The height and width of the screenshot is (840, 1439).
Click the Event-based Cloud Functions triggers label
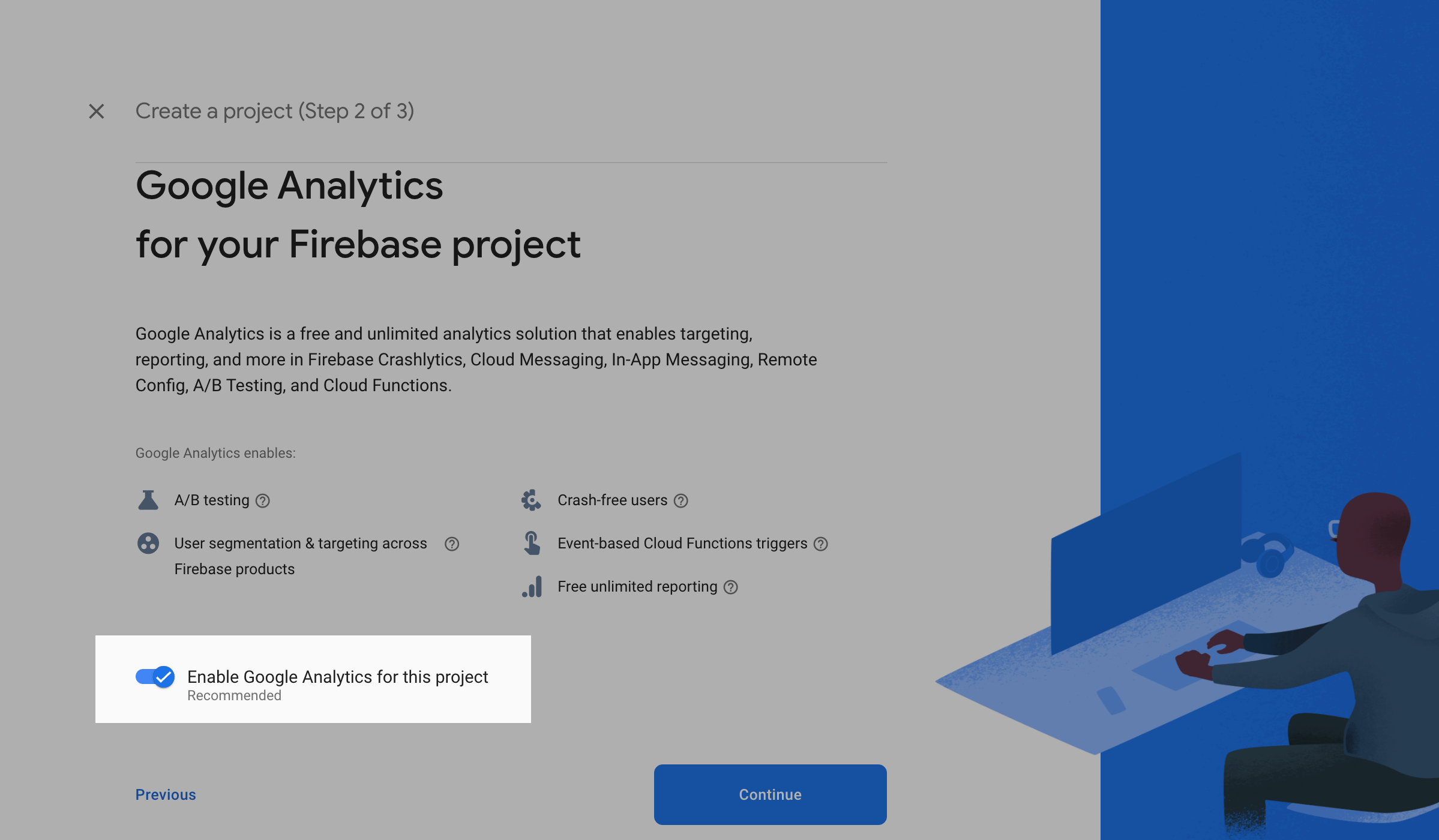click(x=682, y=543)
